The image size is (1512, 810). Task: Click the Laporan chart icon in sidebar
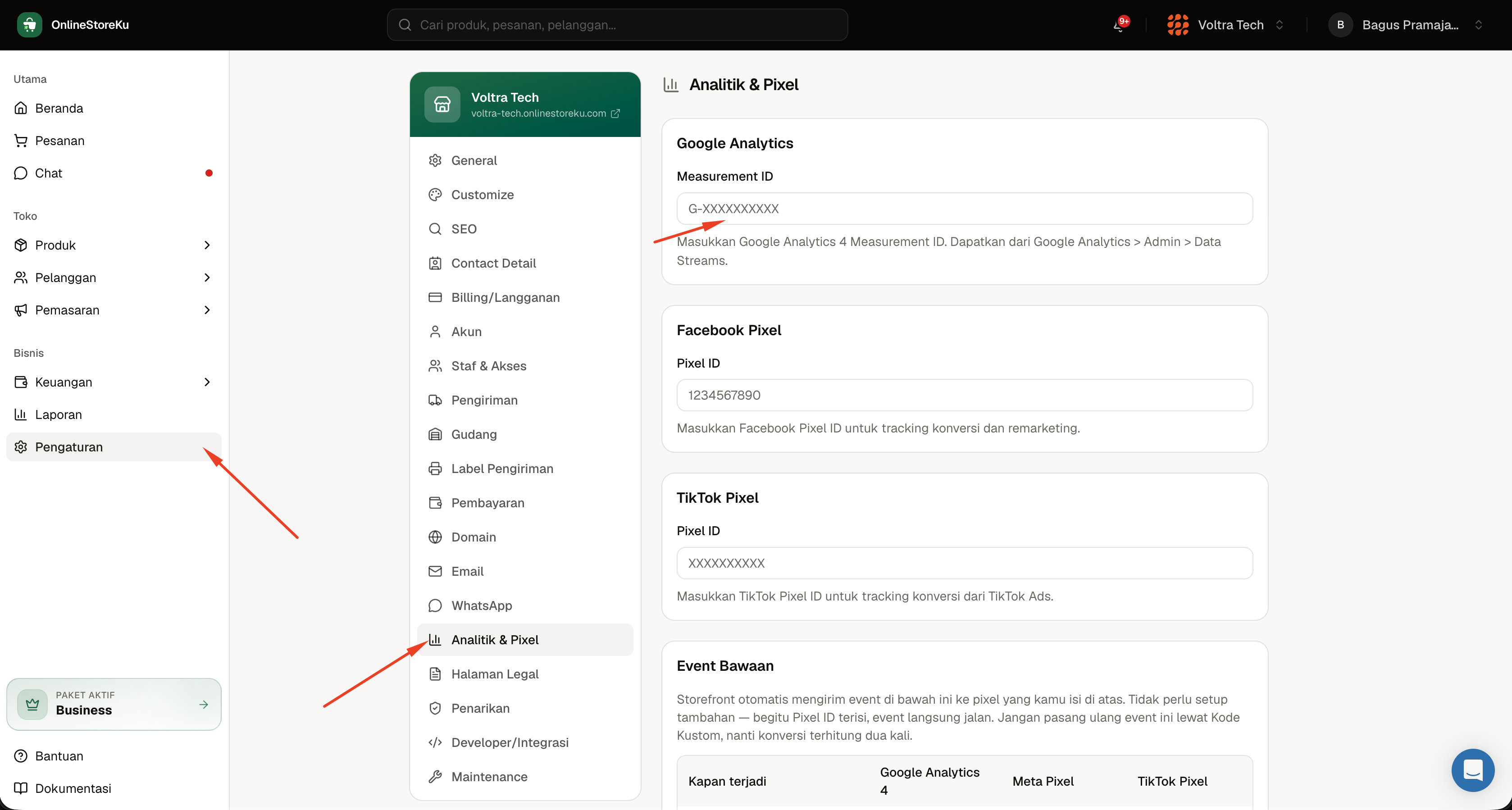point(21,414)
